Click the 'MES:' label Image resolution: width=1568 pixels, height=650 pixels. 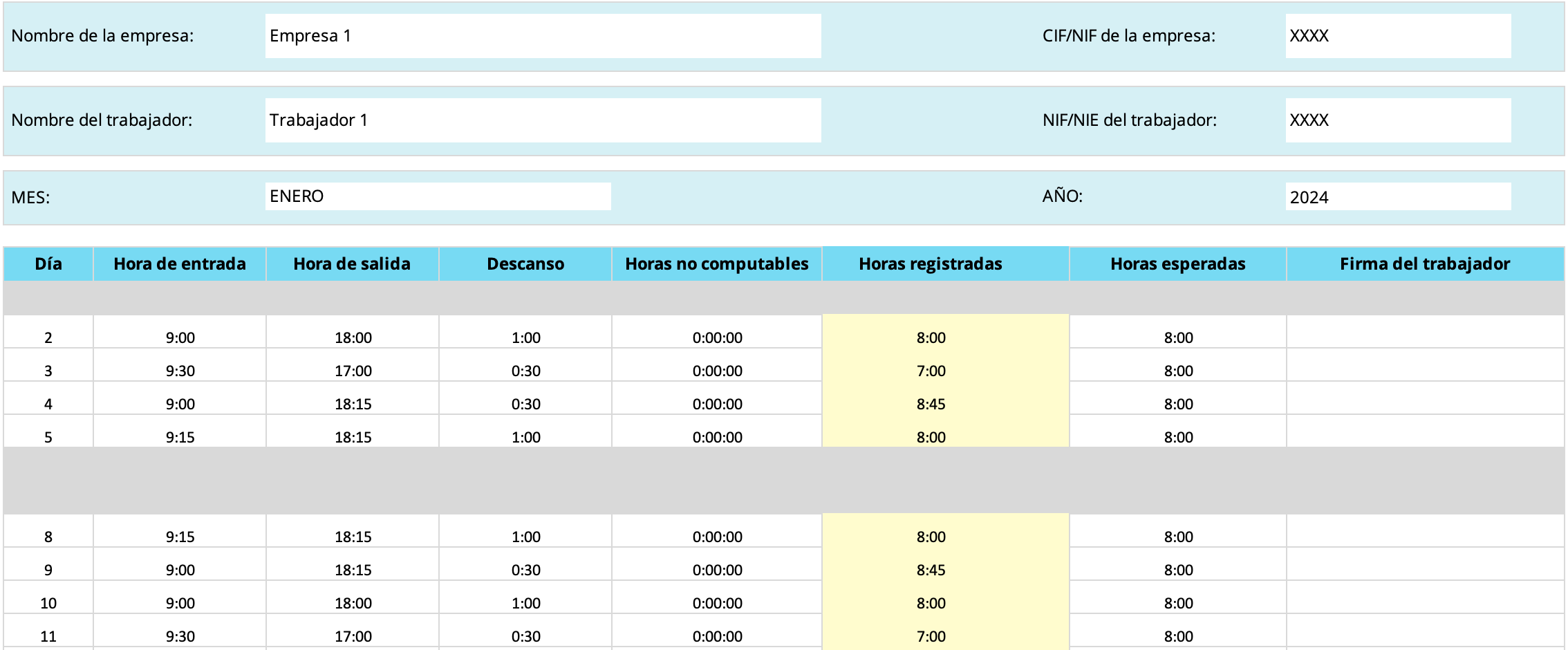coord(30,198)
